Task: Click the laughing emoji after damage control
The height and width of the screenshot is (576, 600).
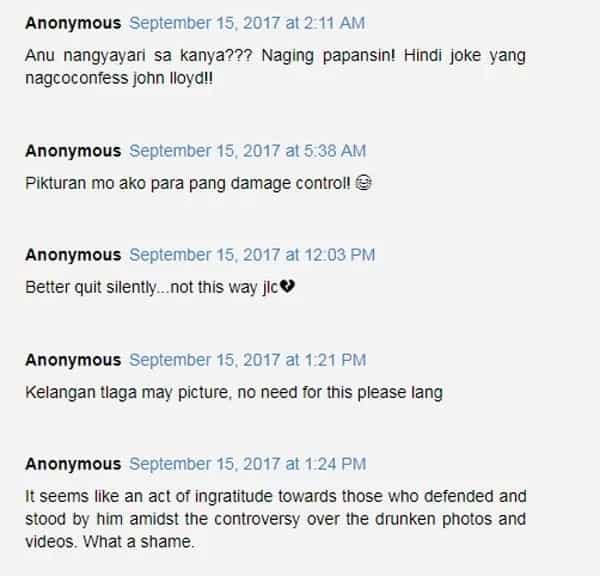Action: coord(363,183)
